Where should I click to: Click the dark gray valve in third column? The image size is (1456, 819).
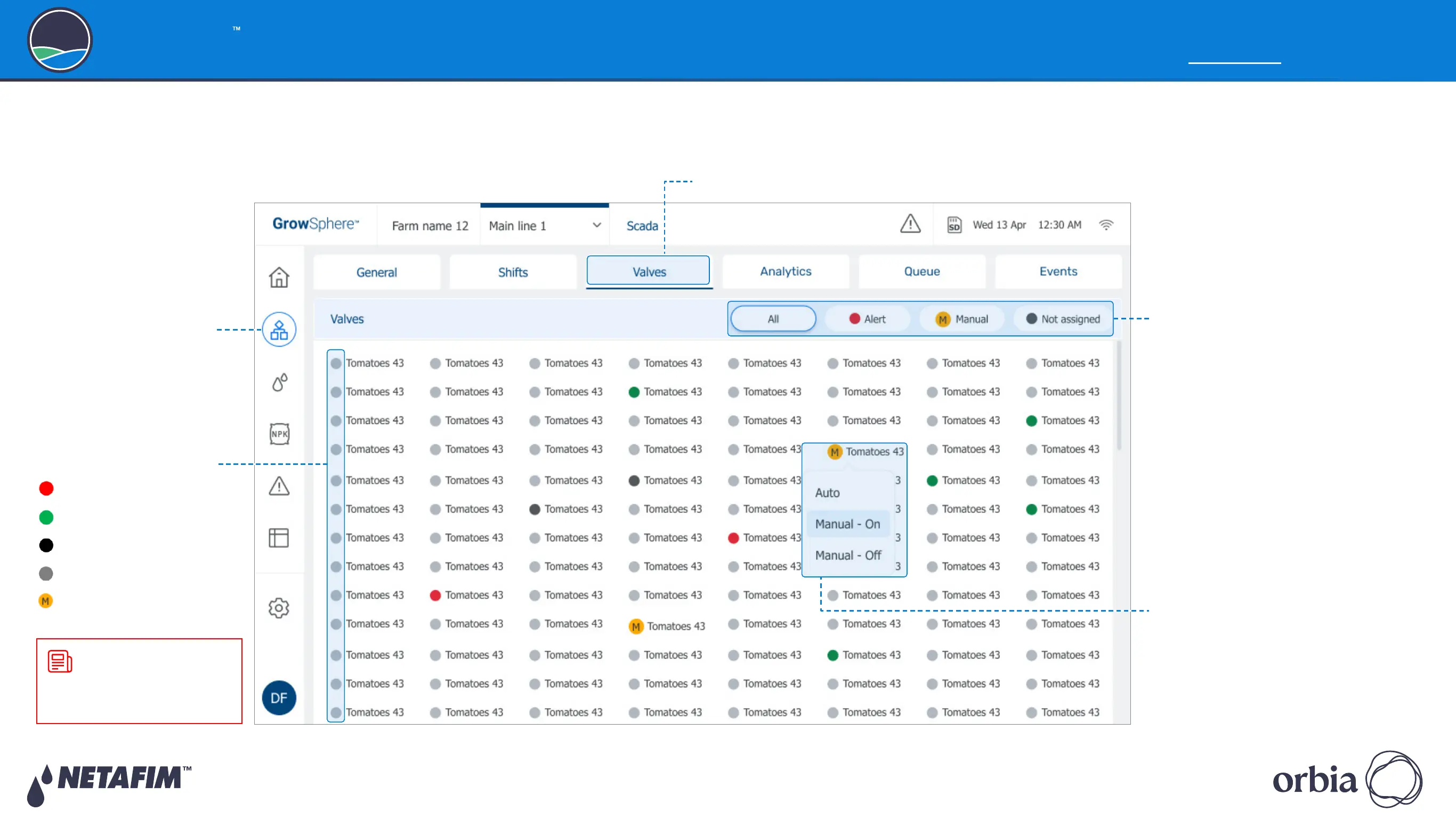click(x=535, y=509)
